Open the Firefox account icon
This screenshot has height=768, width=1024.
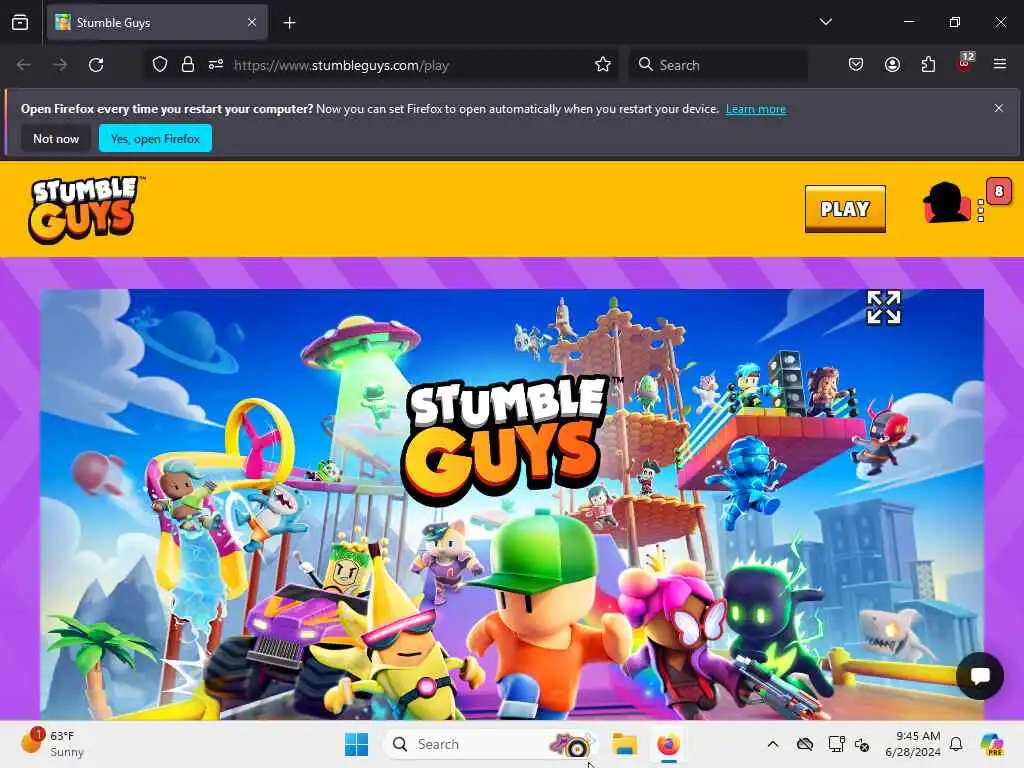click(x=892, y=65)
